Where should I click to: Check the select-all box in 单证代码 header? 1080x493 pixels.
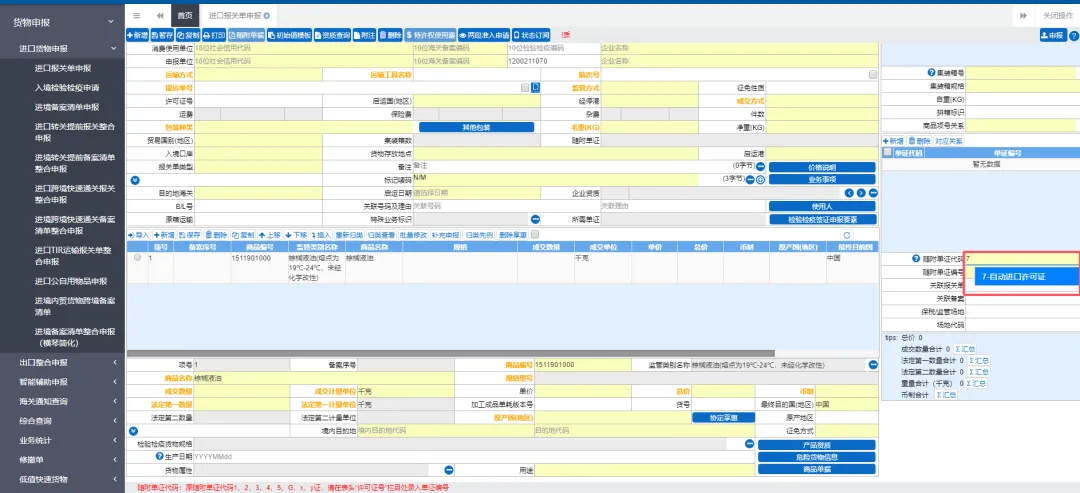click(x=887, y=153)
